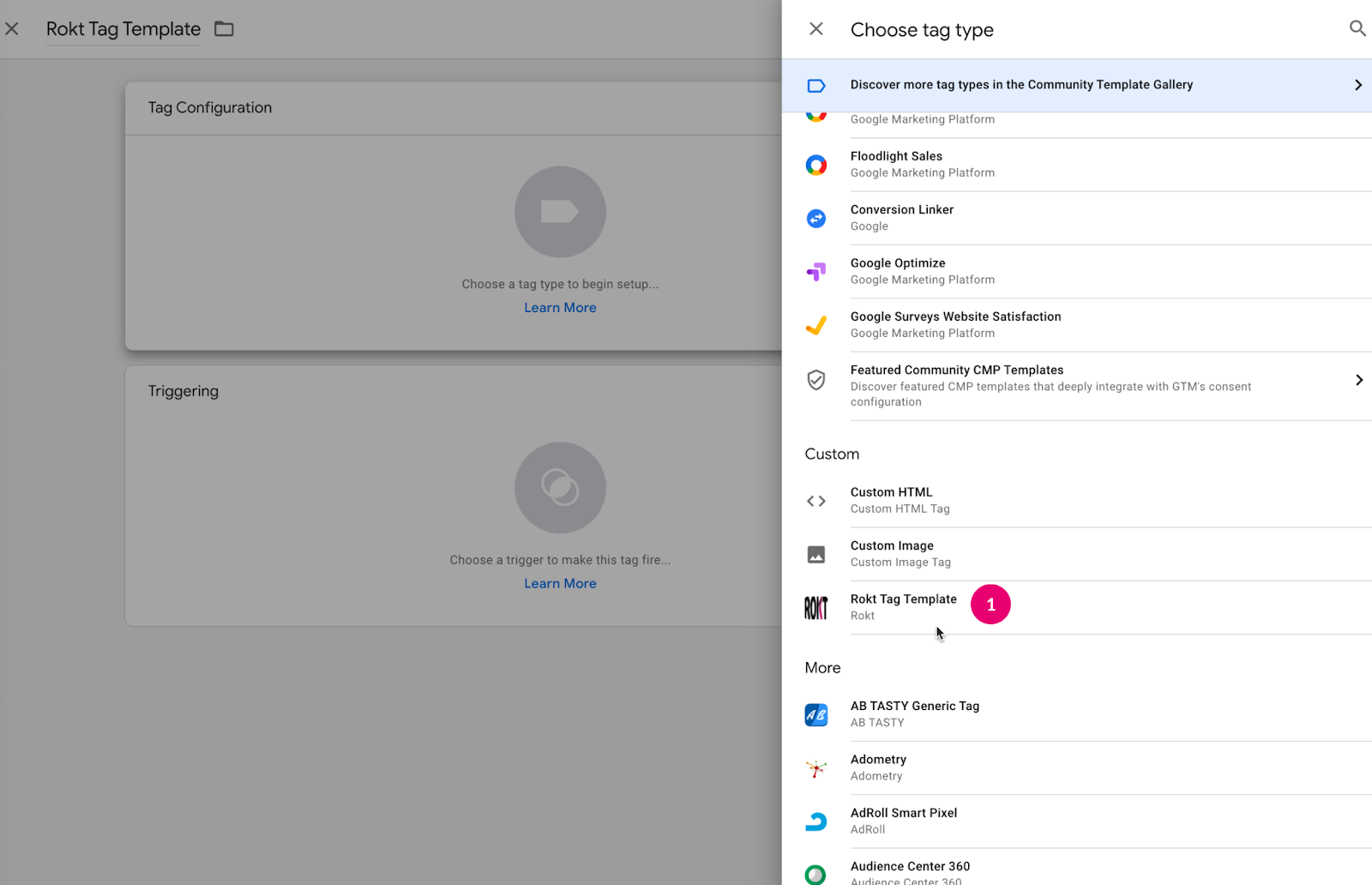The height and width of the screenshot is (885, 1372).
Task: Open Learn More under Triggering
Action: [560, 584]
